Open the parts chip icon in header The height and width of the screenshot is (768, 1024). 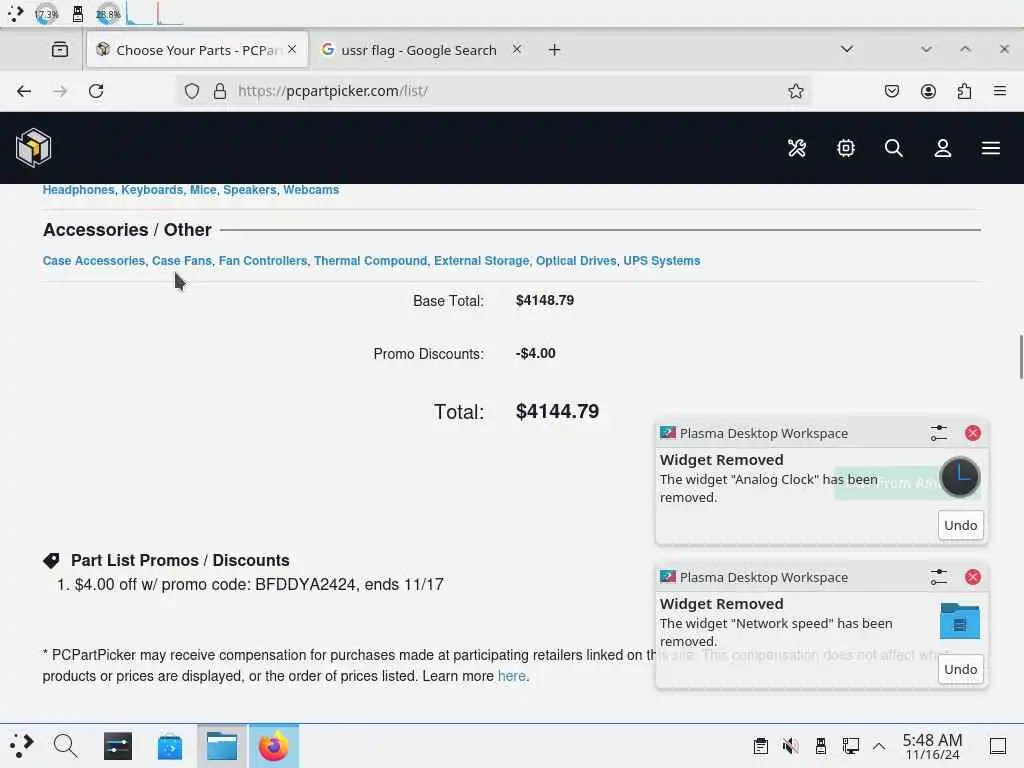click(x=845, y=148)
